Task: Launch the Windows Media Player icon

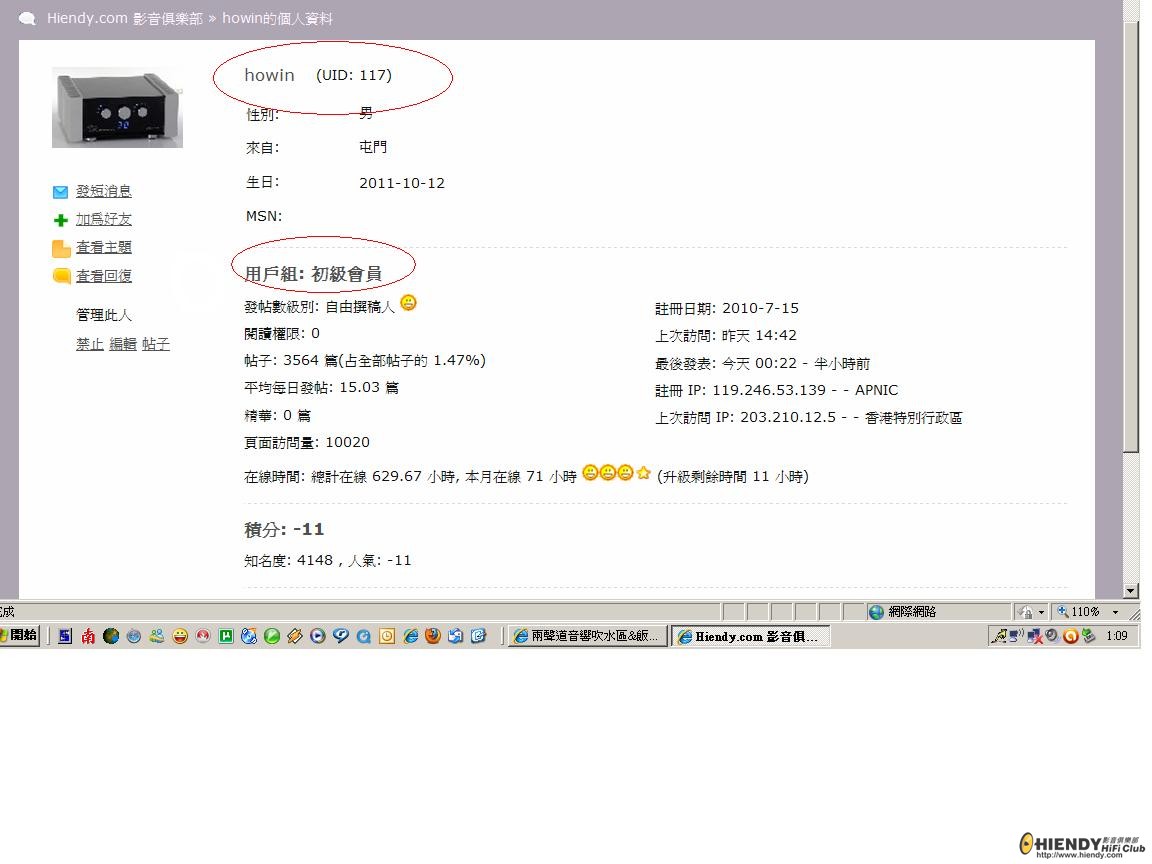Action: click(x=317, y=636)
